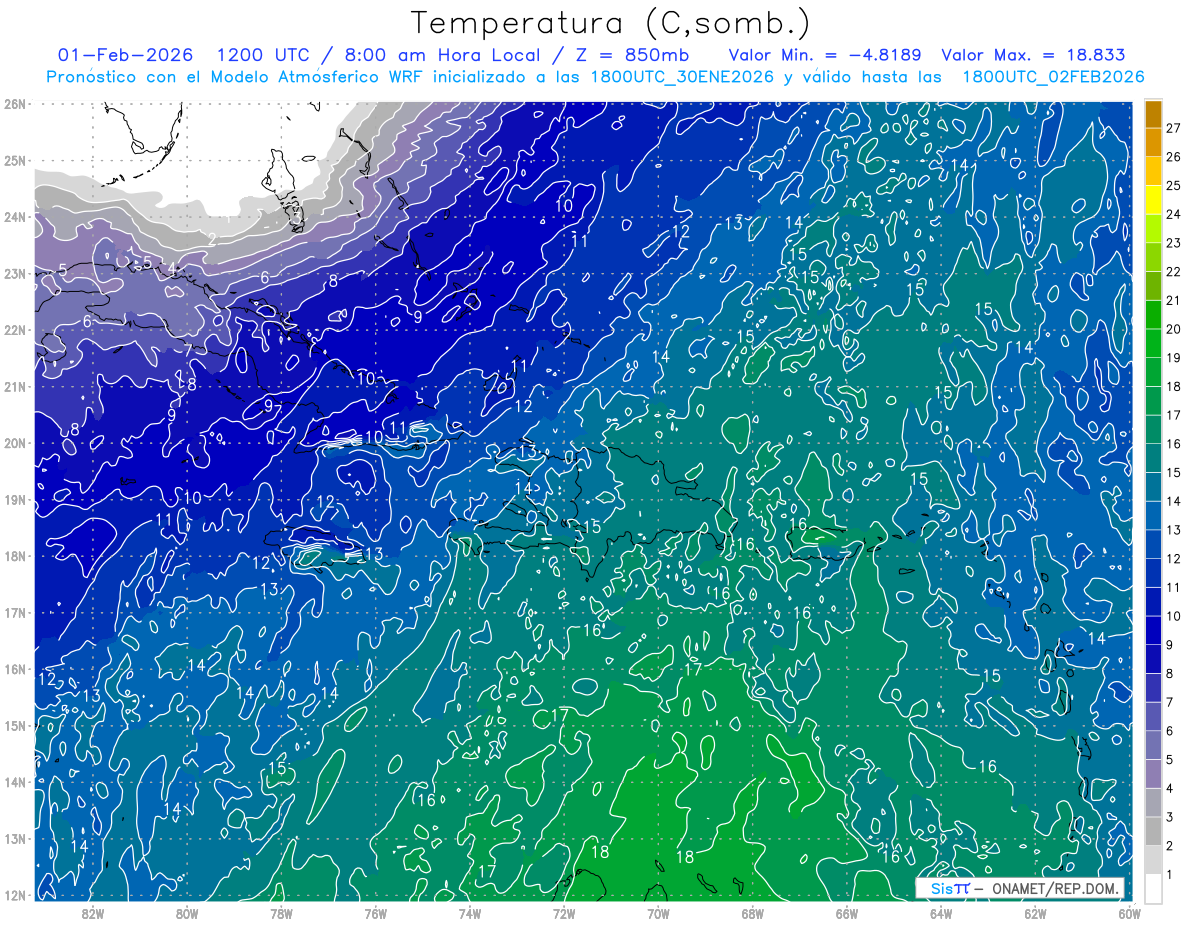Click color scale value 24
This screenshot has height=927, width=1200.
pyautogui.click(x=1174, y=214)
